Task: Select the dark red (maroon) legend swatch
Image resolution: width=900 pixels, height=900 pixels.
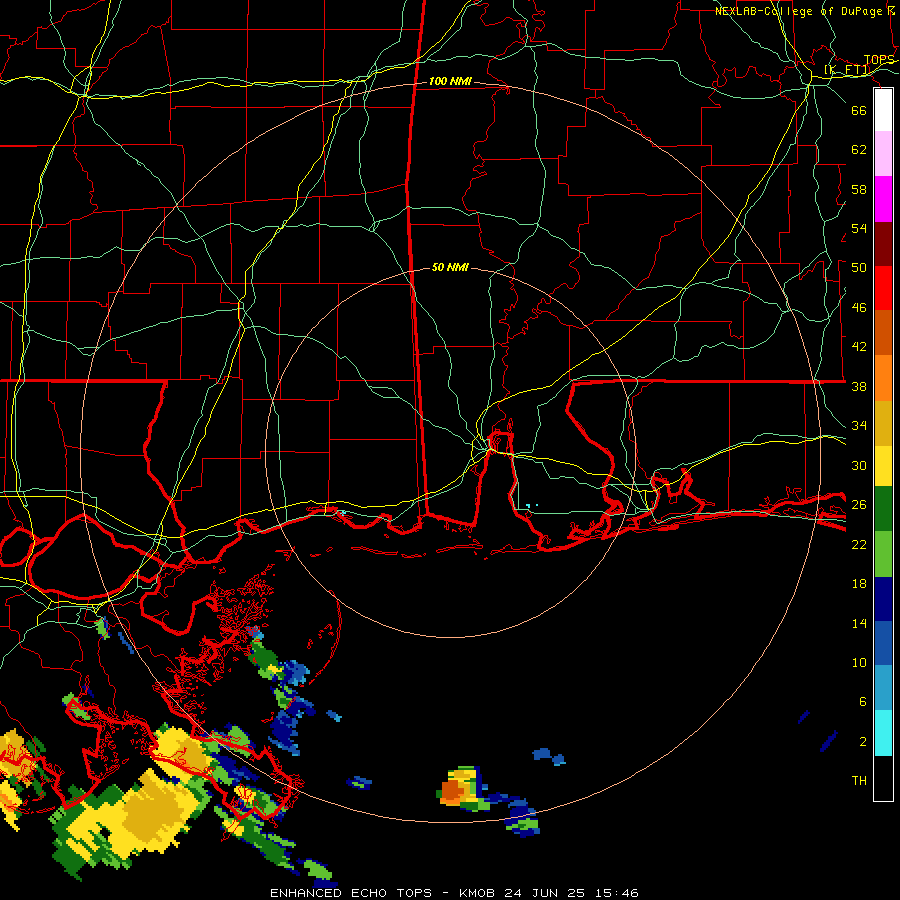Action: 883,244
